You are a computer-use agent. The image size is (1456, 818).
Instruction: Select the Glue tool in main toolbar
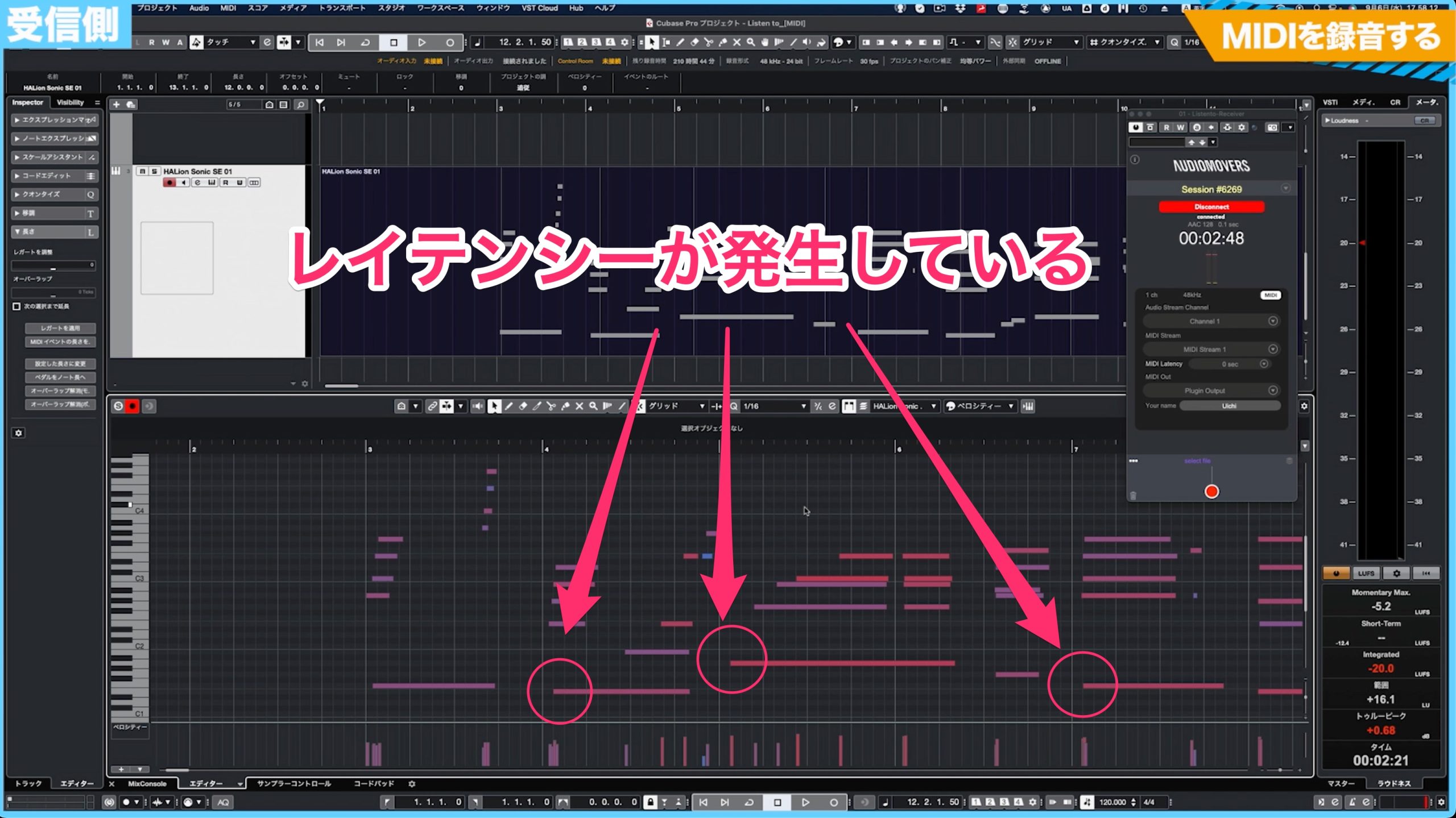pos(723,42)
